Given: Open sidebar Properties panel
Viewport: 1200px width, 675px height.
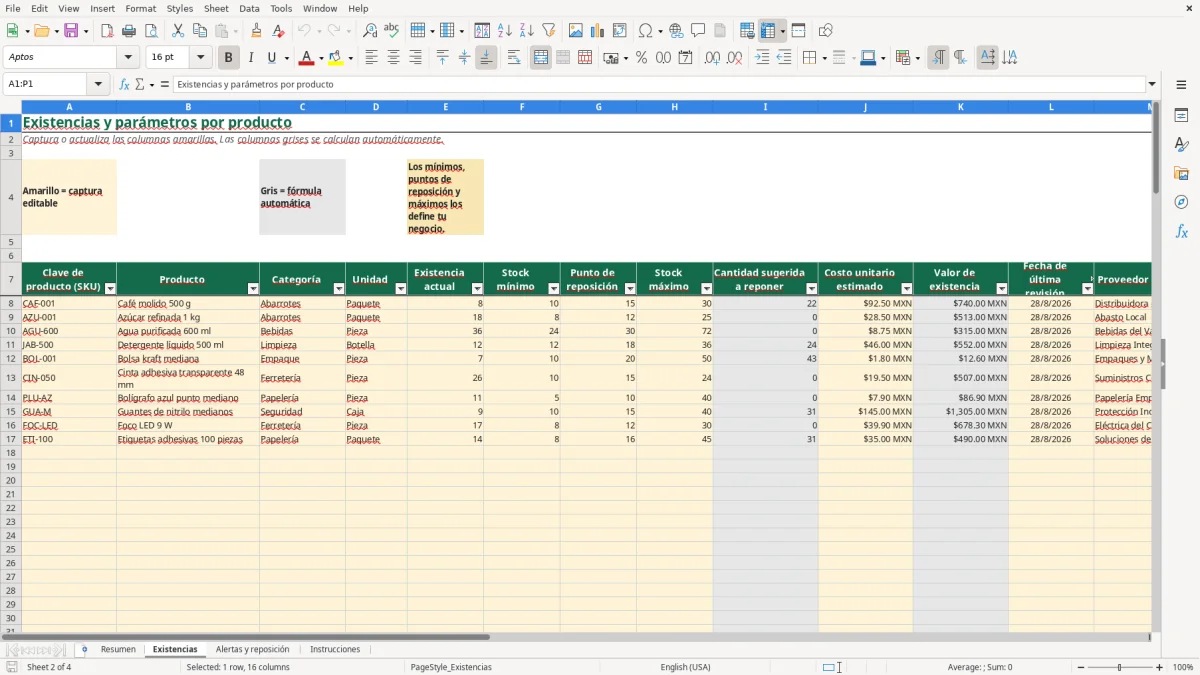Looking at the screenshot, I should pyautogui.click(x=1181, y=116).
